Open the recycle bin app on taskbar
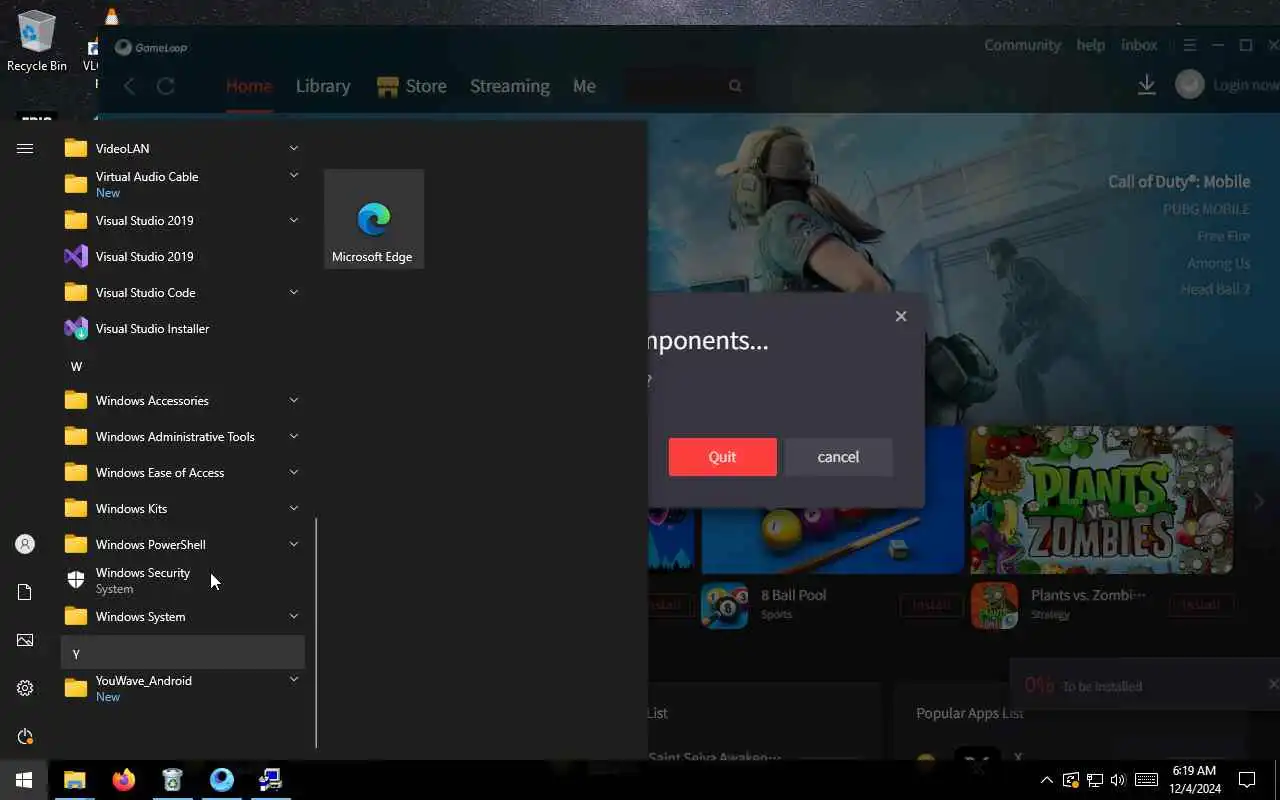This screenshot has width=1280, height=800. pos(173,780)
